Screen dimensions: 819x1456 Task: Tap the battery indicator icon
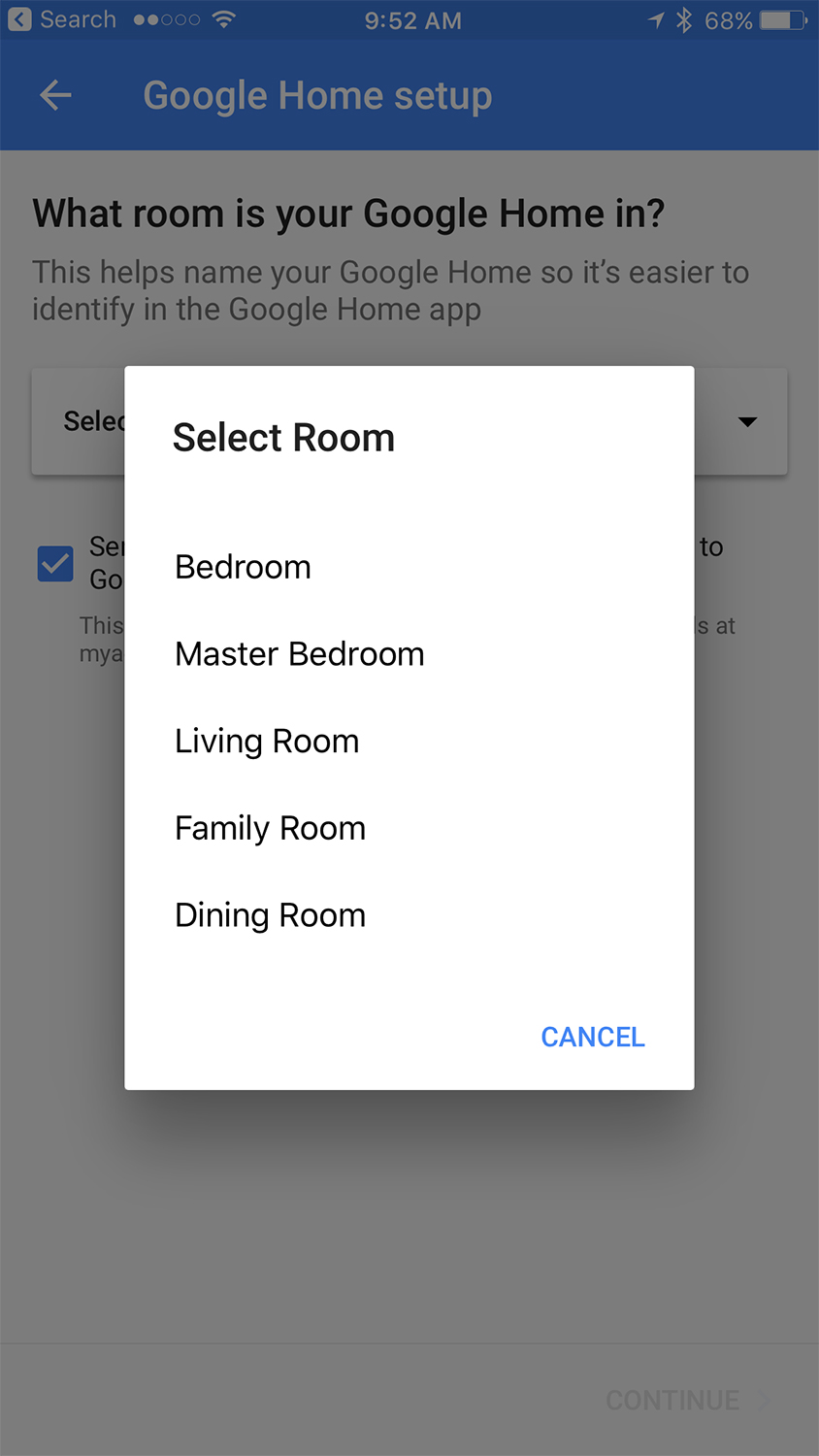(x=783, y=19)
